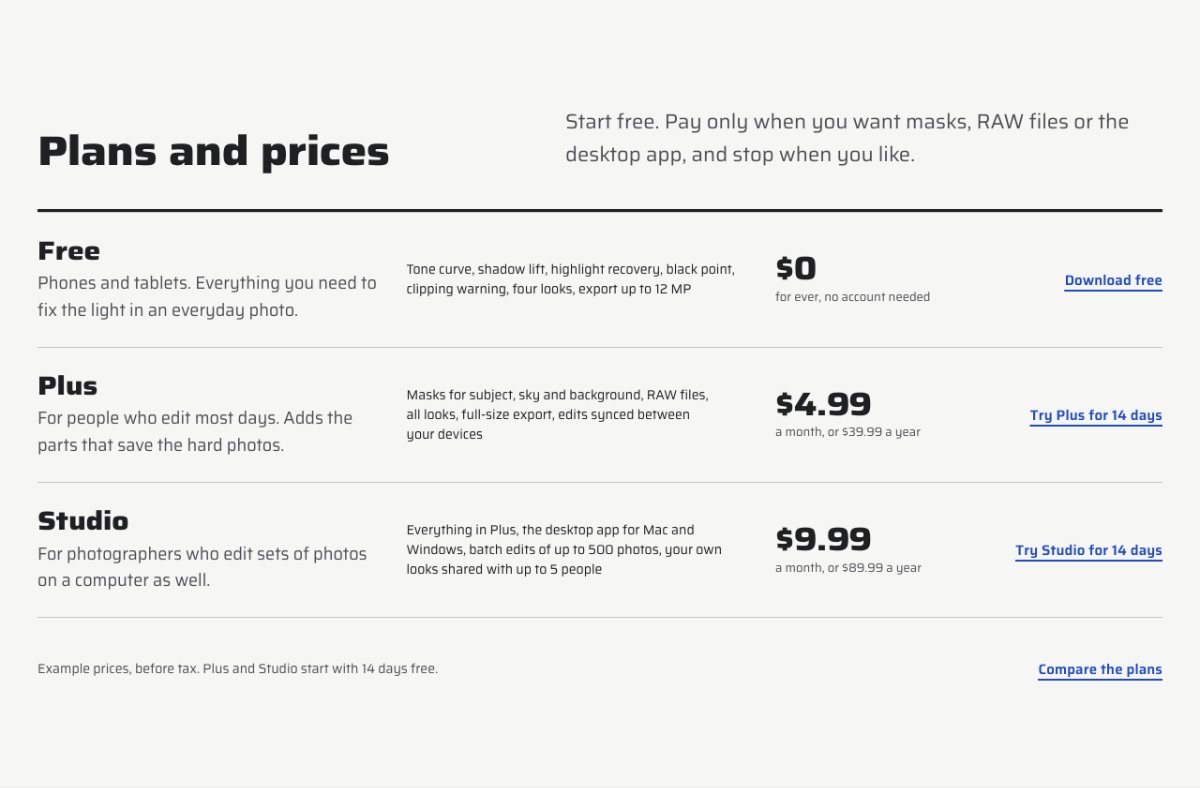The width and height of the screenshot is (1200, 788).
Task: Click the $89.99 a year billing note
Action: click(848, 568)
